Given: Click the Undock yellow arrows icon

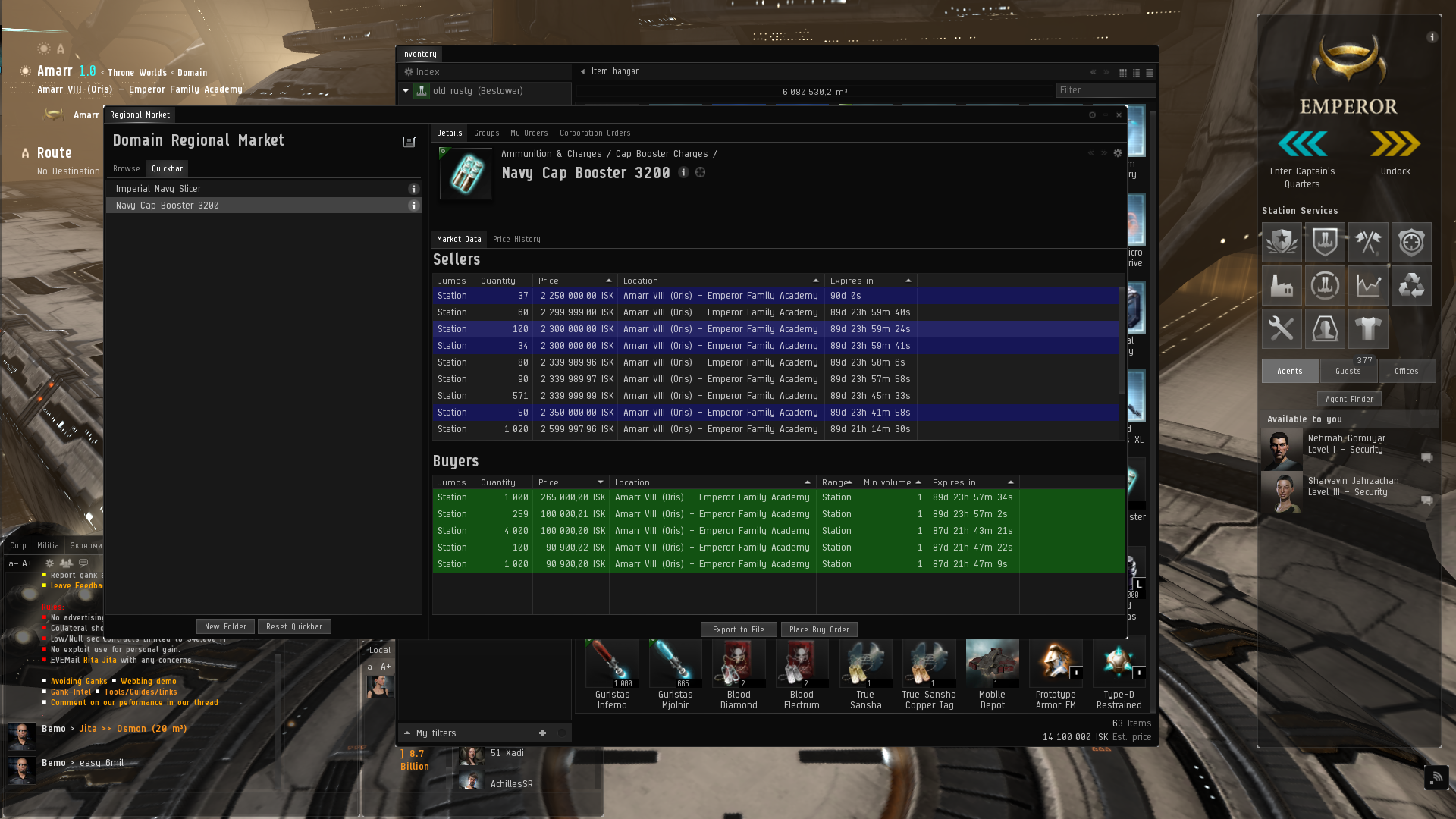Looking at the screenshot, I should tap(1395, 144).
